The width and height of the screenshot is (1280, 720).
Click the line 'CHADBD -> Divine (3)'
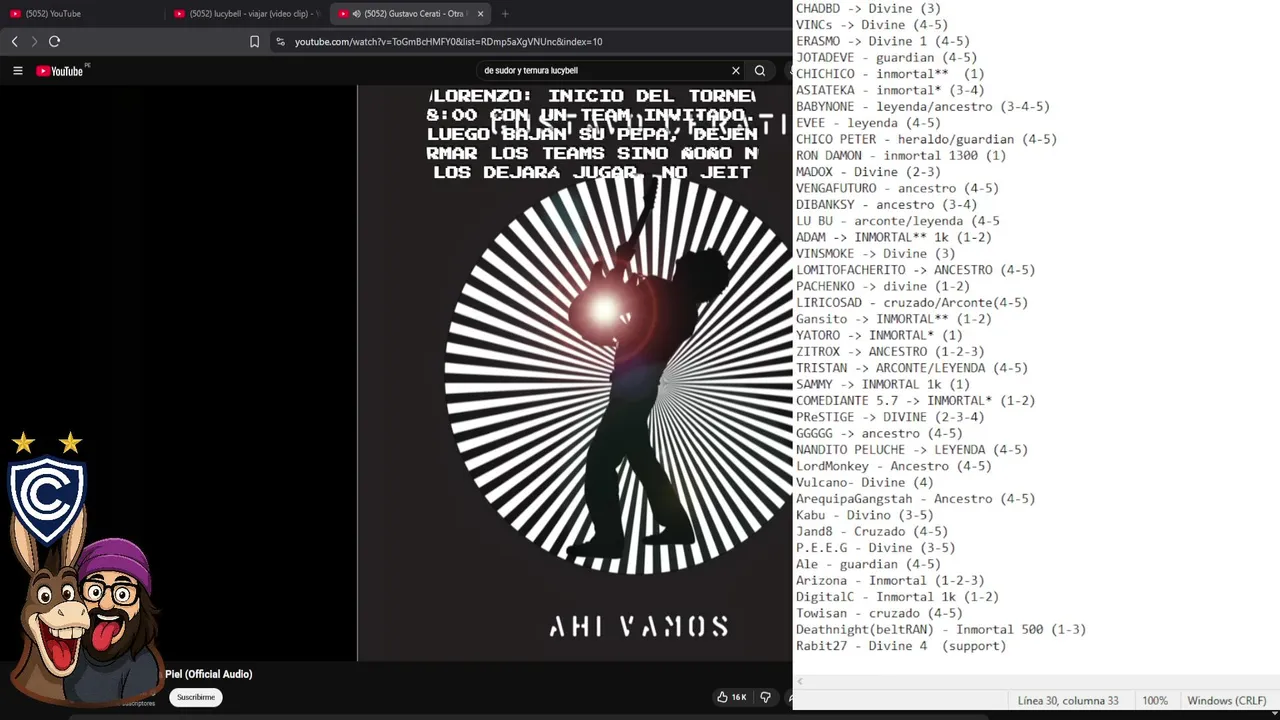tap(868, 8)
